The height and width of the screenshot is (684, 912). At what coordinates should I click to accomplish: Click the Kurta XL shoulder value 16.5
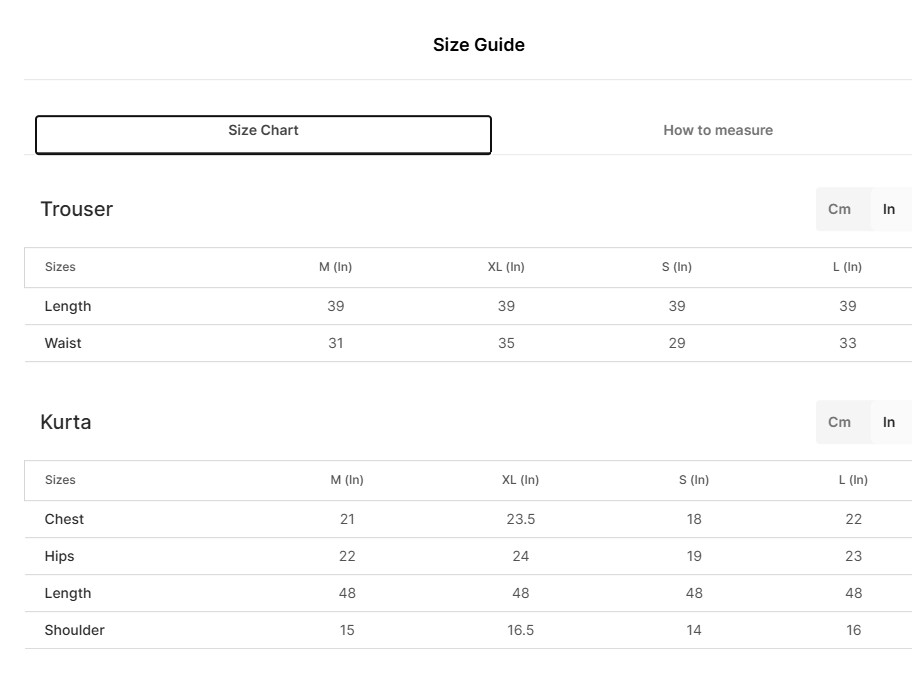click(x=520, y=630)
